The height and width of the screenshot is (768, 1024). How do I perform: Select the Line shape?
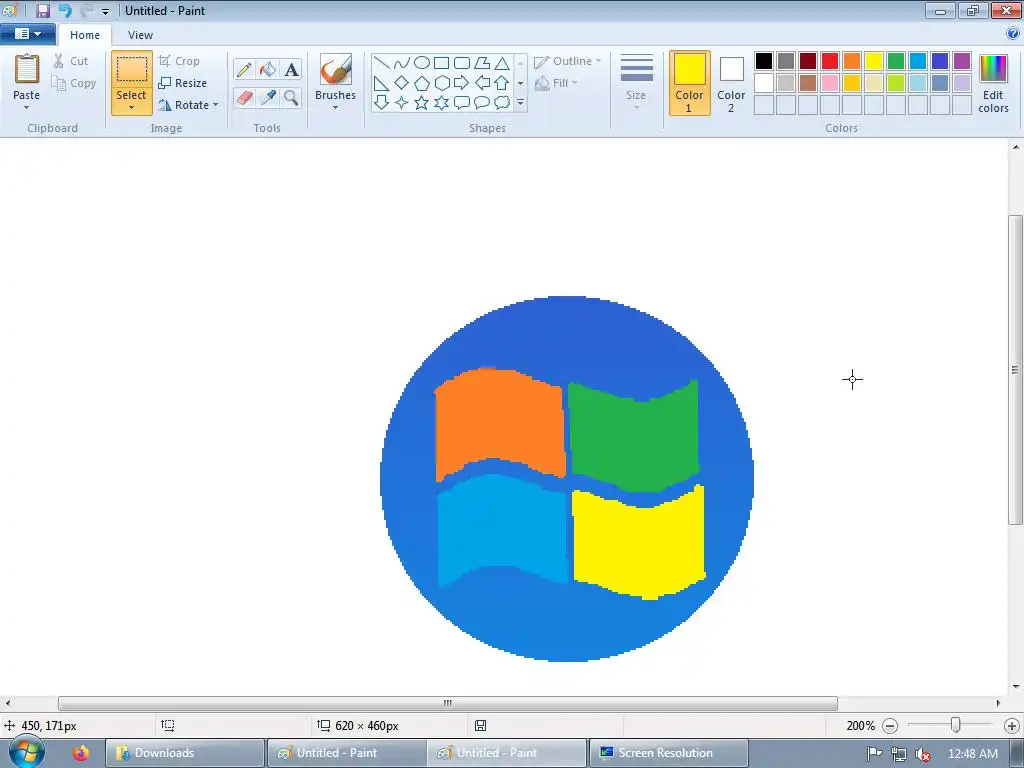coord(382,63)
